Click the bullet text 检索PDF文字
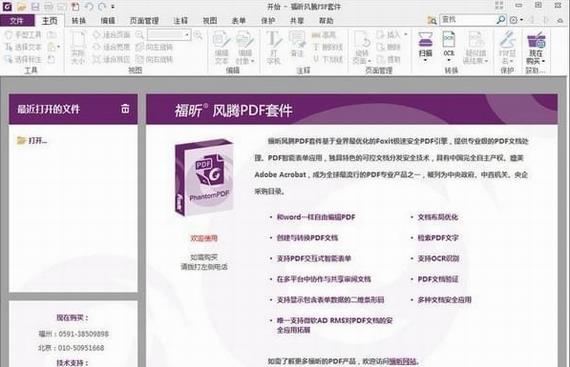This screenshot has height=367, width=570. (x=438, y=238)
